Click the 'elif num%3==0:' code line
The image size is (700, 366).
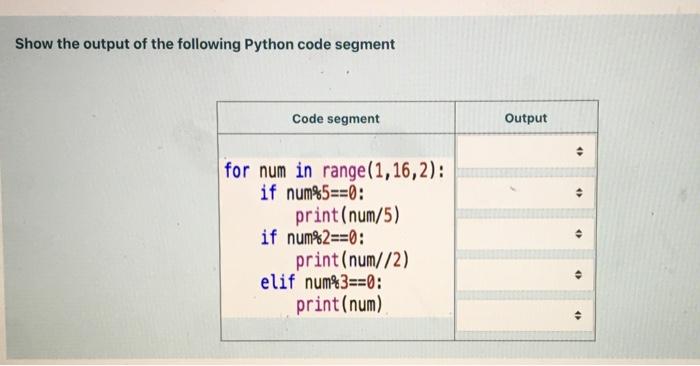click(321, 282)
